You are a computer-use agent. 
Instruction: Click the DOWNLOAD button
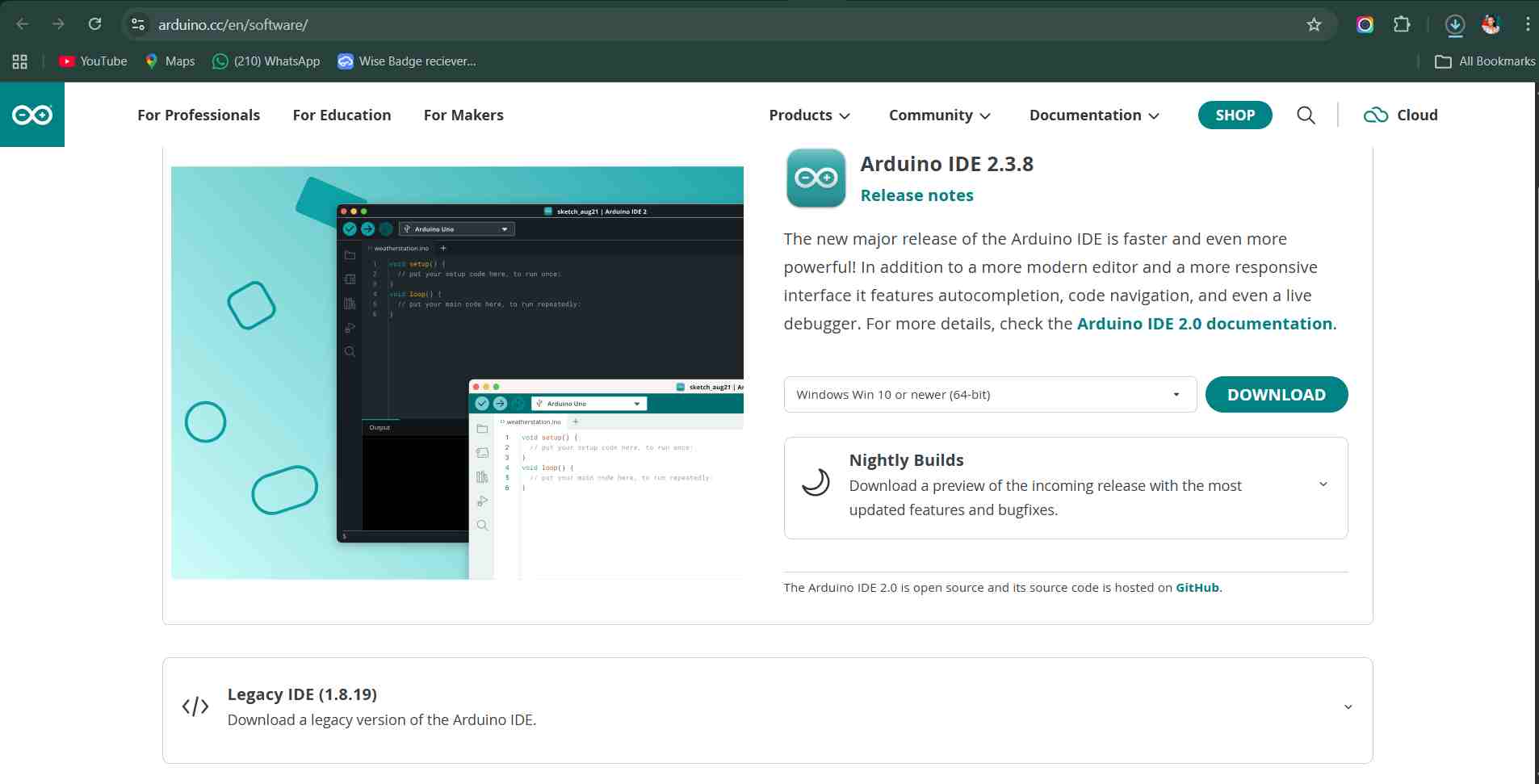point(1277,395)
